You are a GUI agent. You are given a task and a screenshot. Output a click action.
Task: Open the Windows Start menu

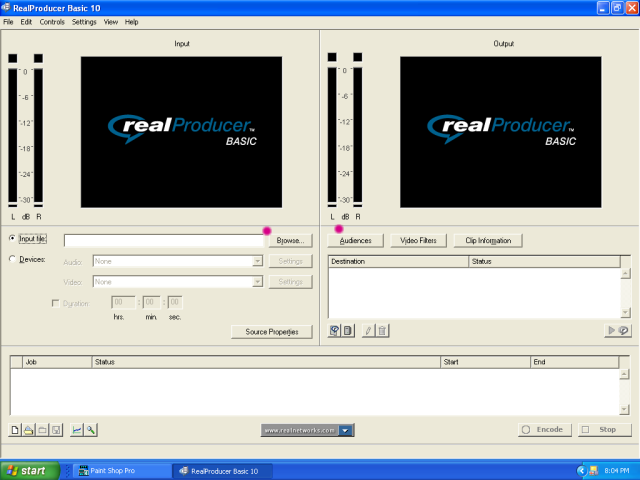point(30,471)
